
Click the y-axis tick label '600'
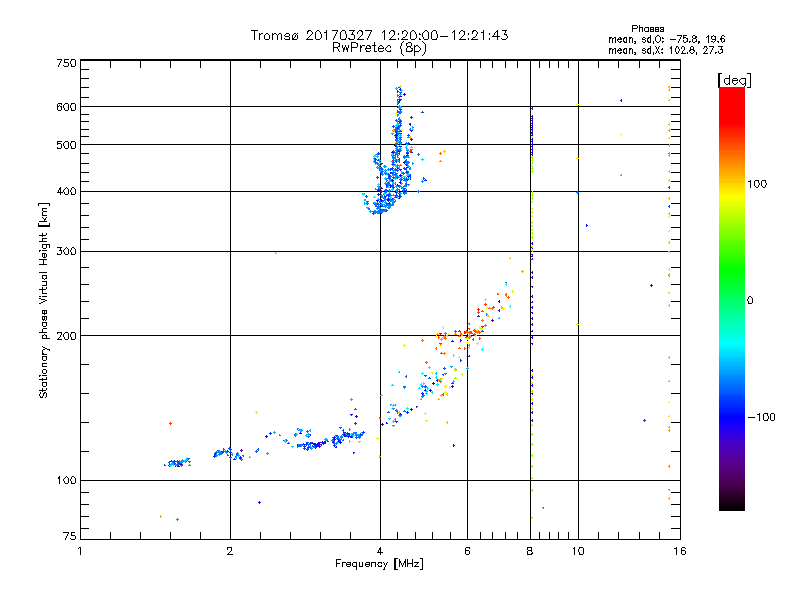point(66,107)
